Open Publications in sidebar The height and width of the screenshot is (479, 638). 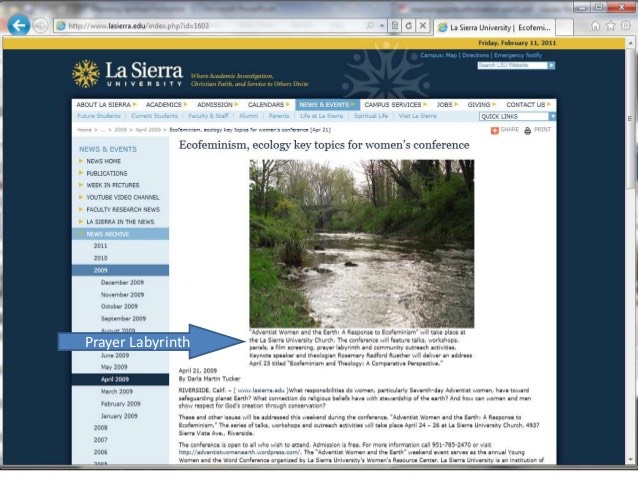pyautogui.click(x=107, y=173)
